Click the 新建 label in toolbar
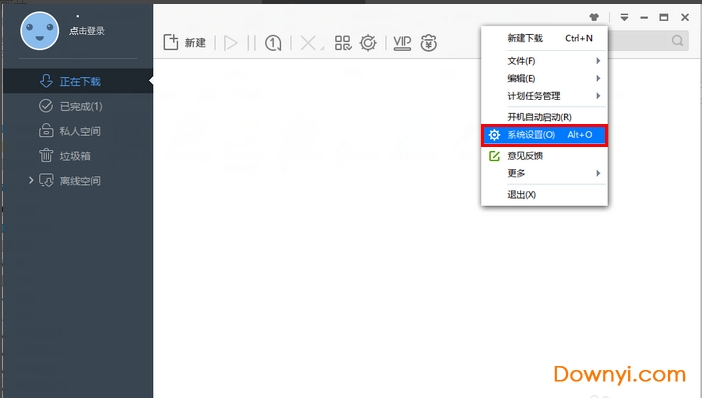The width and height of the screenshot is (702, 398). click(x=195, y=43)
